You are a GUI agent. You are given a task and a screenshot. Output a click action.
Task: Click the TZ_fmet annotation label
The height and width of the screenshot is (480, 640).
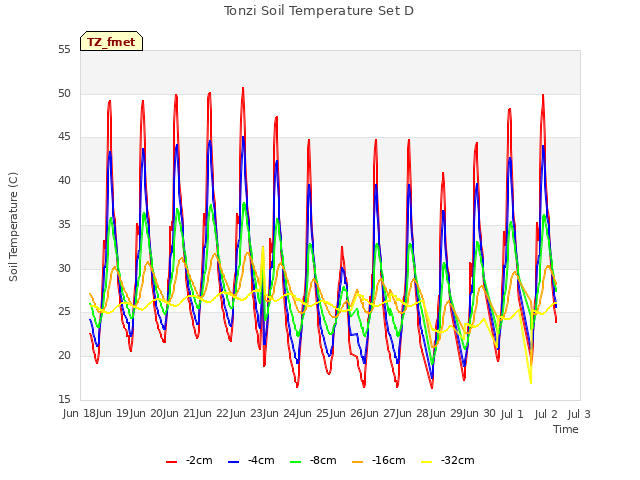point(111,42)
